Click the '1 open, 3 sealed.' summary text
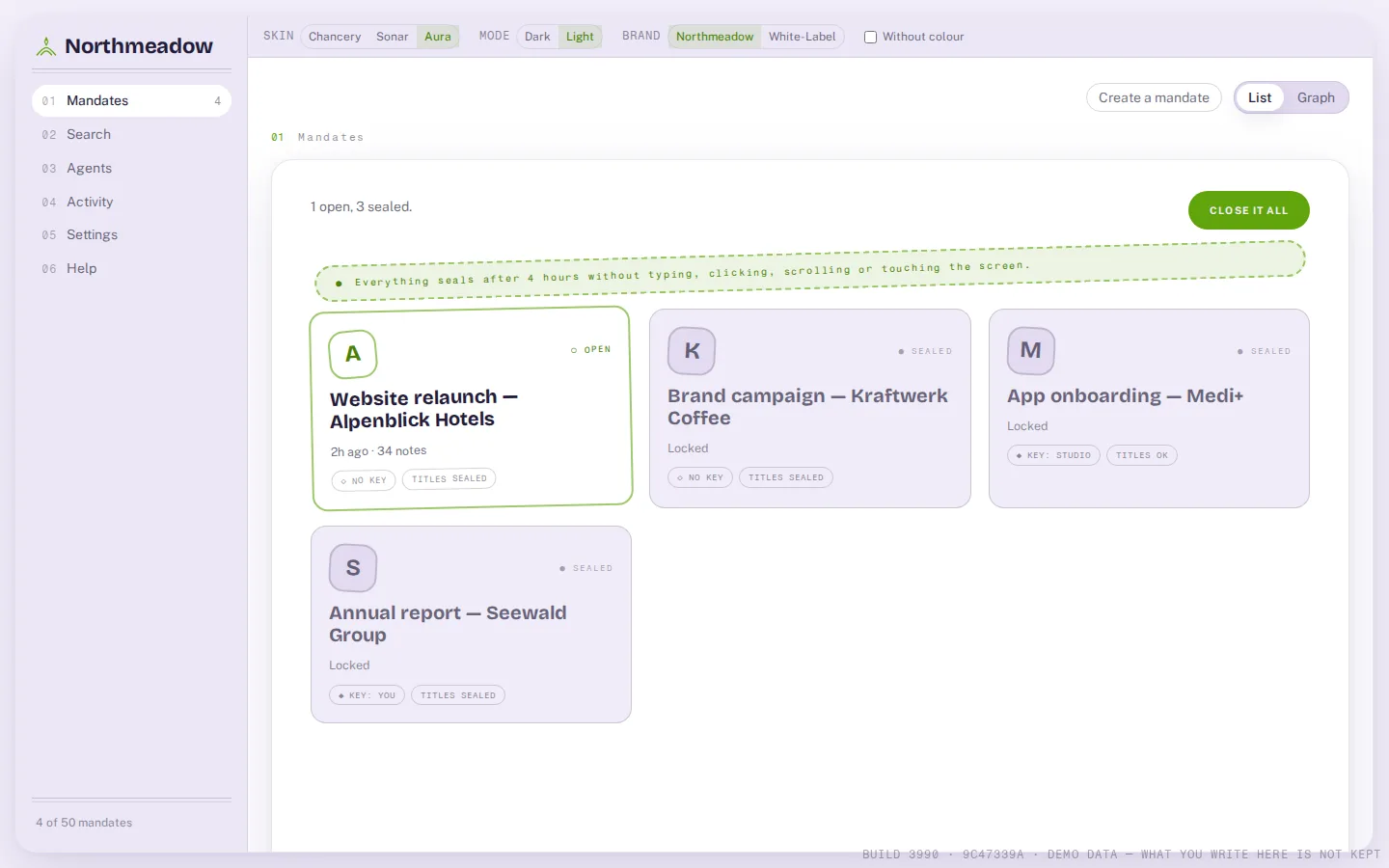Screen dimensions: 1389x868 (x=361, y=206)
